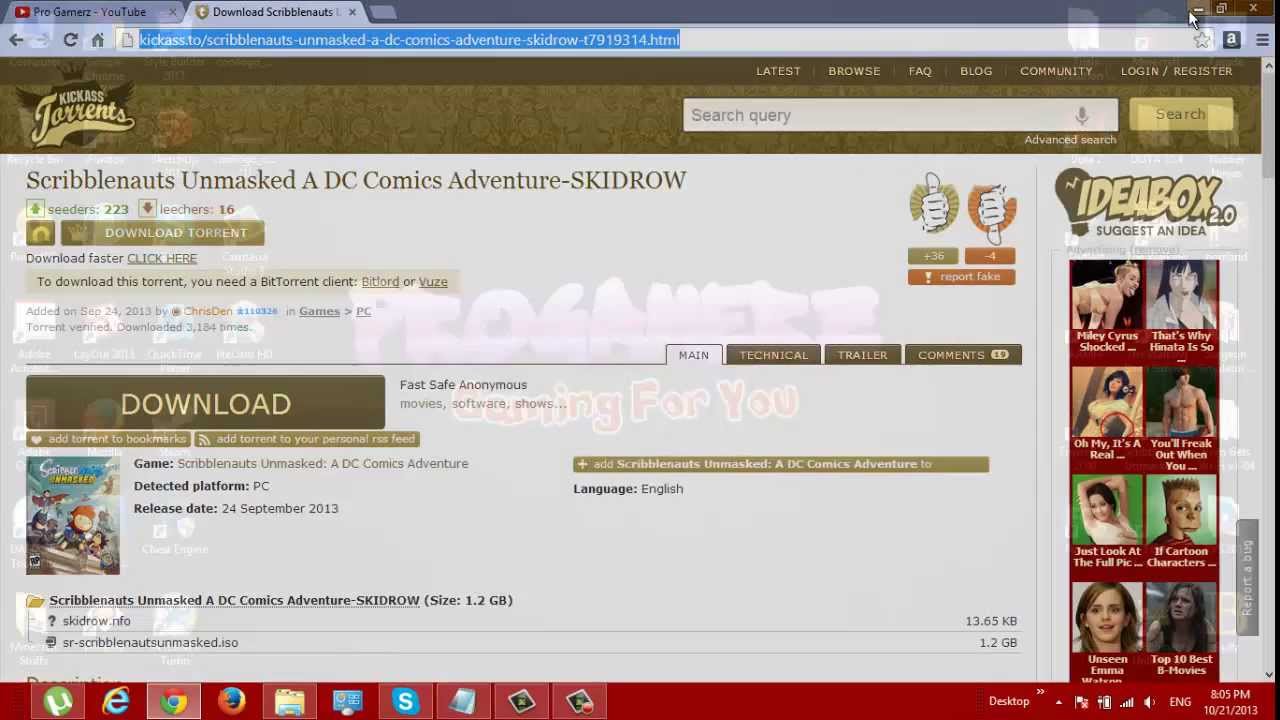The image size is (1280, 720).
Task: Click the large DOWNLOAD button
Action: pyautogui.click(x=205, y=403)
